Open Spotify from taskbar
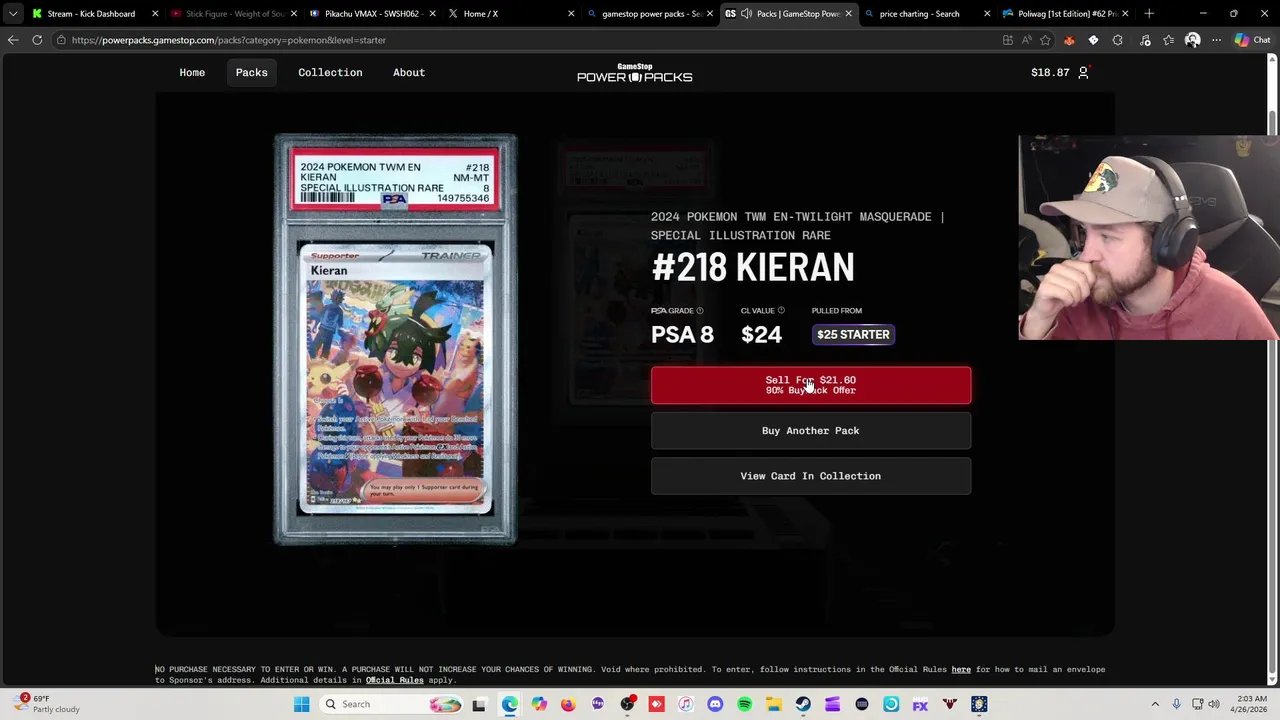Image resolution: width=1280 pixels, height=720 pixels. tap(744, 704)
